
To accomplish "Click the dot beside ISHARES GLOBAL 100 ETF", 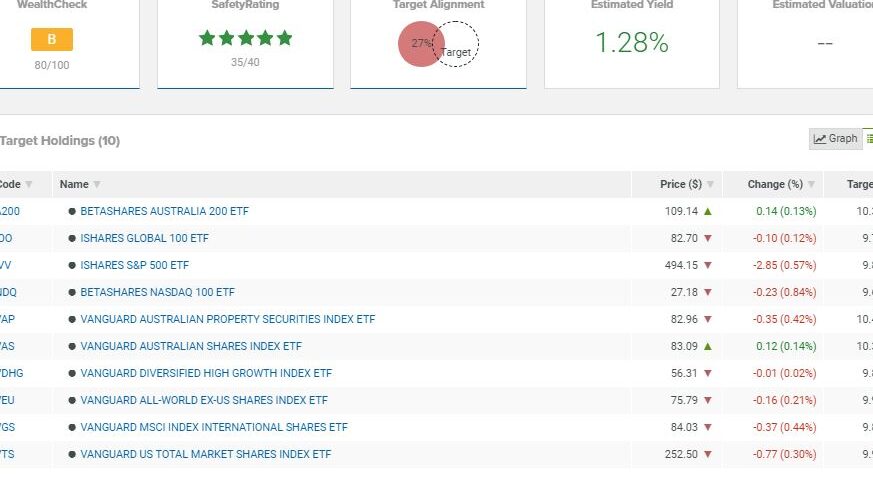I will 72,238.
